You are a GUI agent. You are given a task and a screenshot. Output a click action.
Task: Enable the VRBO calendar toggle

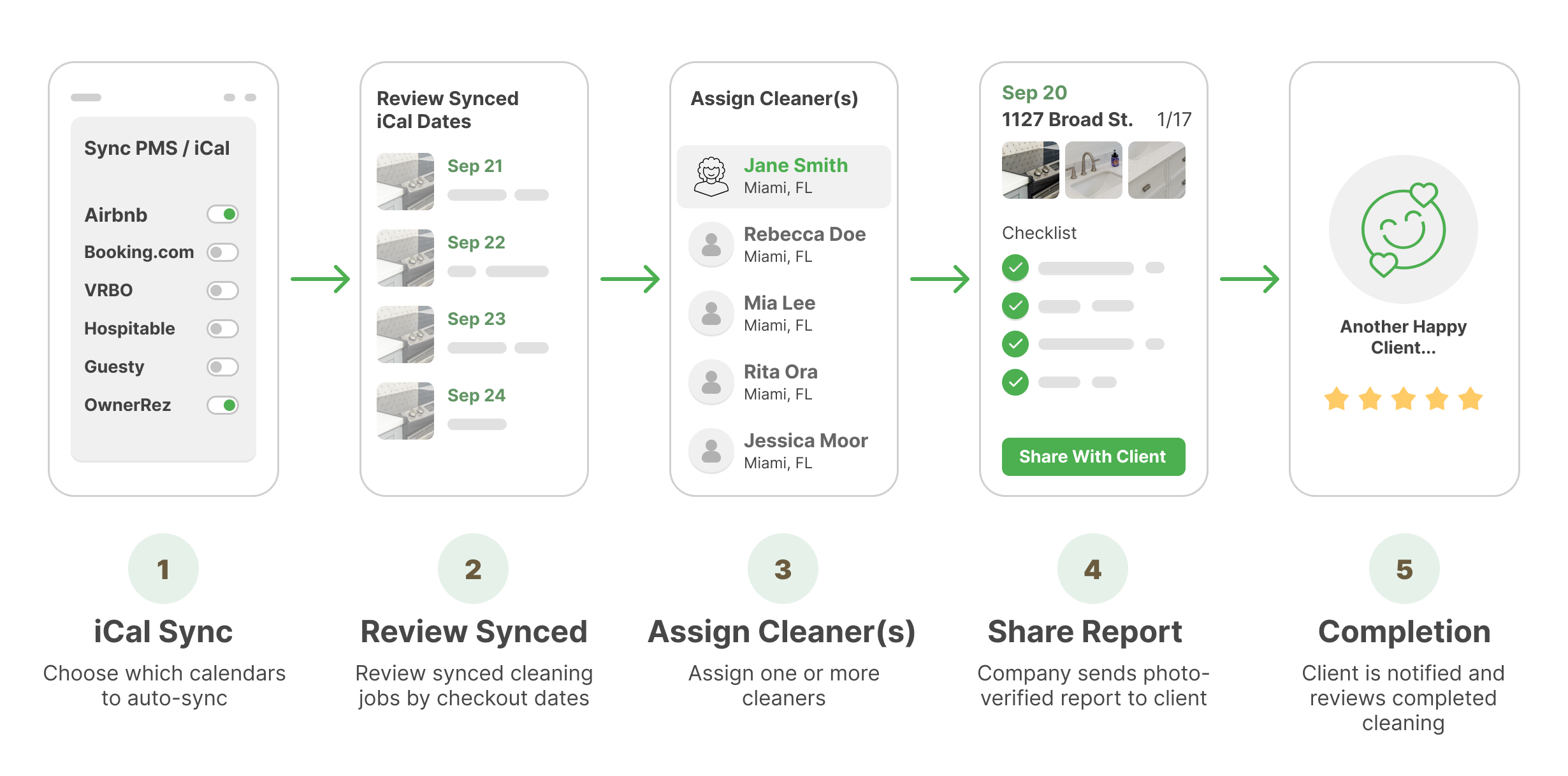tap(222, 291)
